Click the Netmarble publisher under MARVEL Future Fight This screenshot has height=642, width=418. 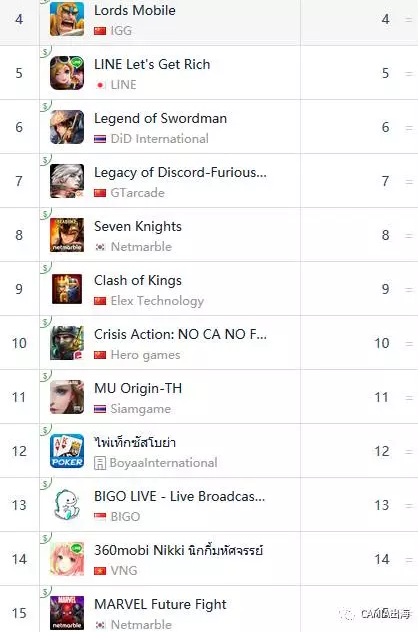141,625
